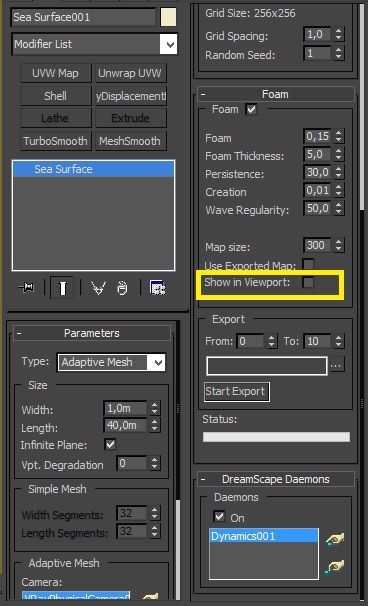Toggle Show End Result icon

(62, 288)
